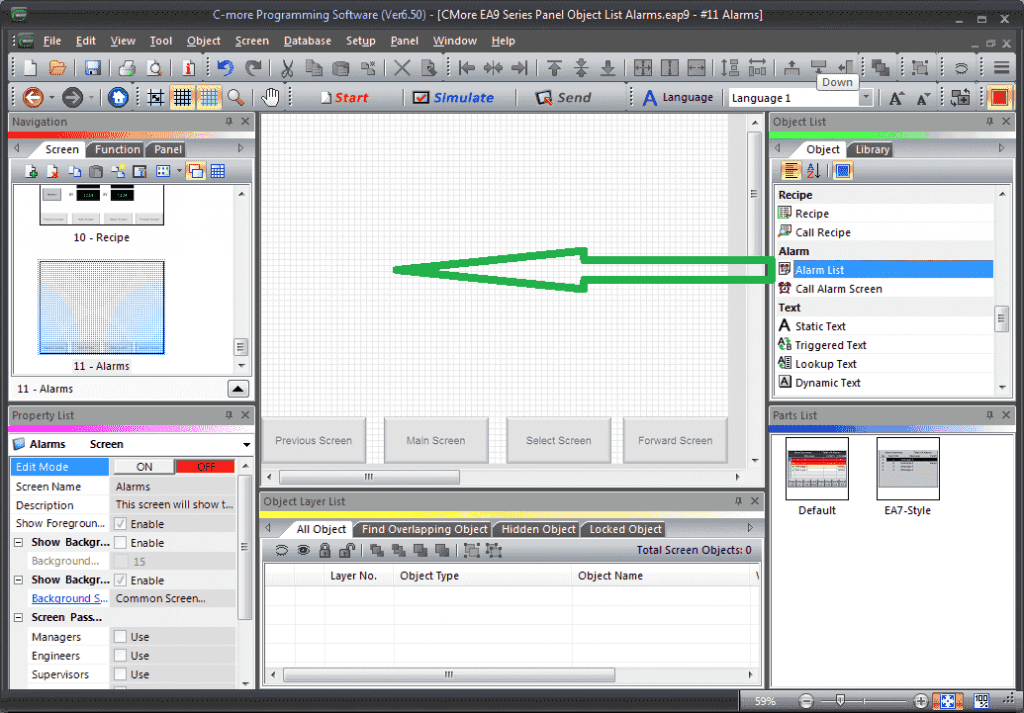Click the Cut scissors icon
This screenshot has width=1024, height=713.
pyautogui.click(x=287, y=68)
